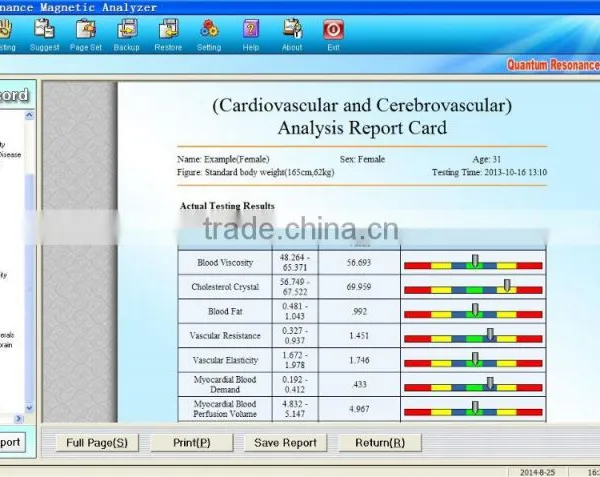
Task: Click the 'Age: 31' text
Action: pyautogui.click(x=486, y=159)
